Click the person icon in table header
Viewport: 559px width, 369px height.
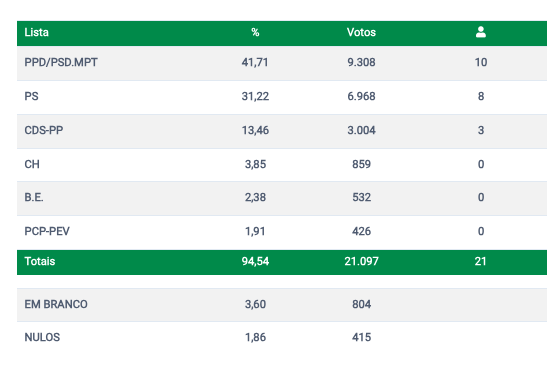(x=481, y=32)
